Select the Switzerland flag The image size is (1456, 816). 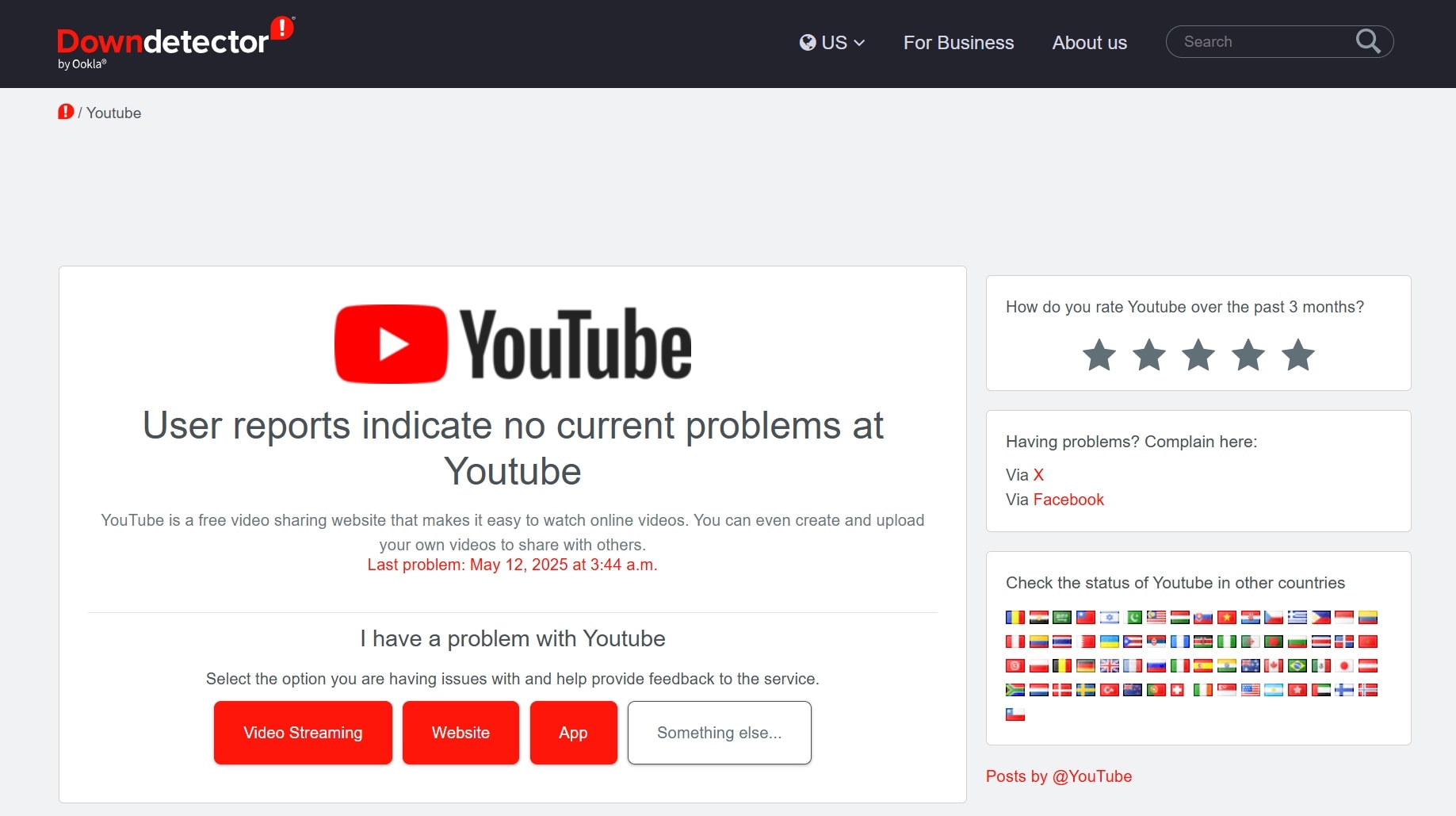pos(1177,690)
